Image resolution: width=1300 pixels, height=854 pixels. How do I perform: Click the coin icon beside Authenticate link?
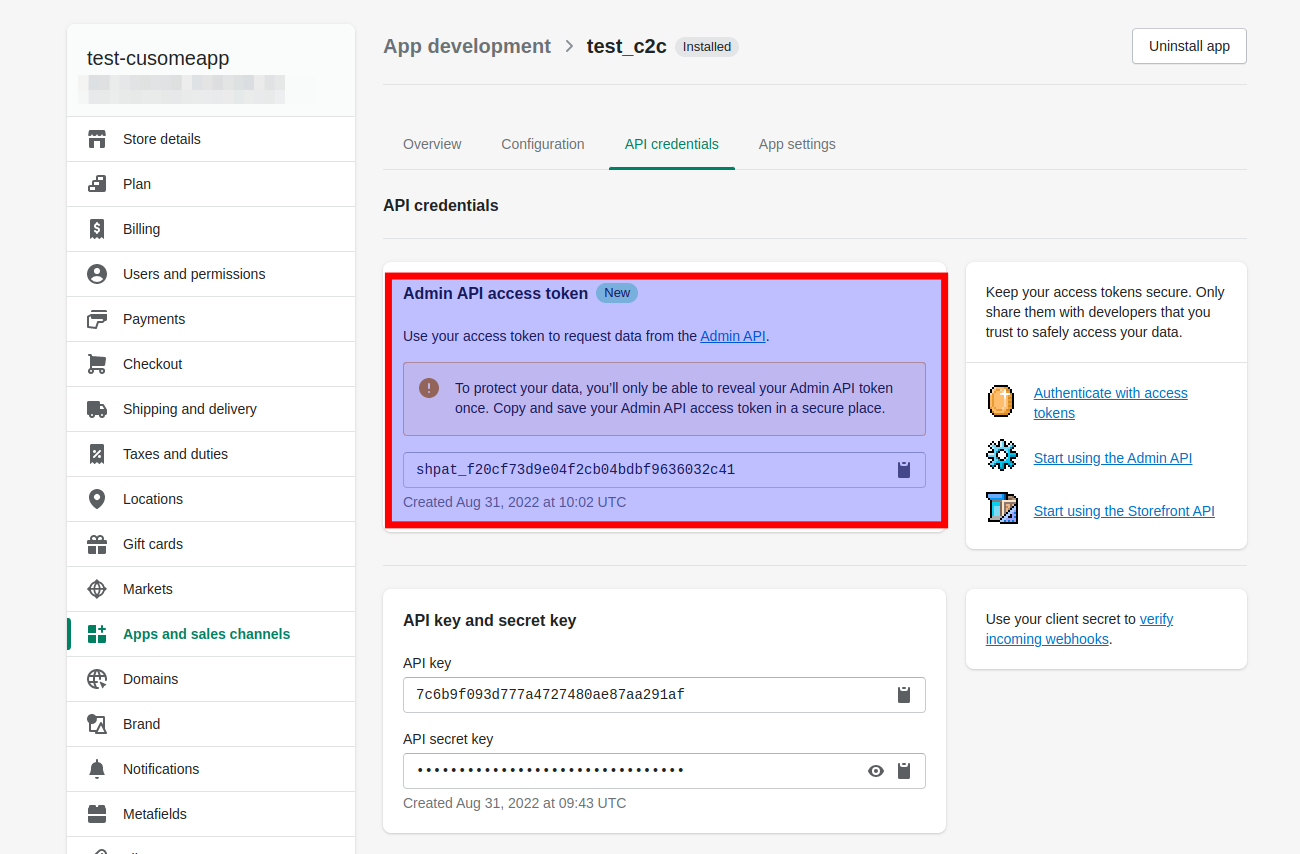pyautogui.click(x=1001, y=402)
